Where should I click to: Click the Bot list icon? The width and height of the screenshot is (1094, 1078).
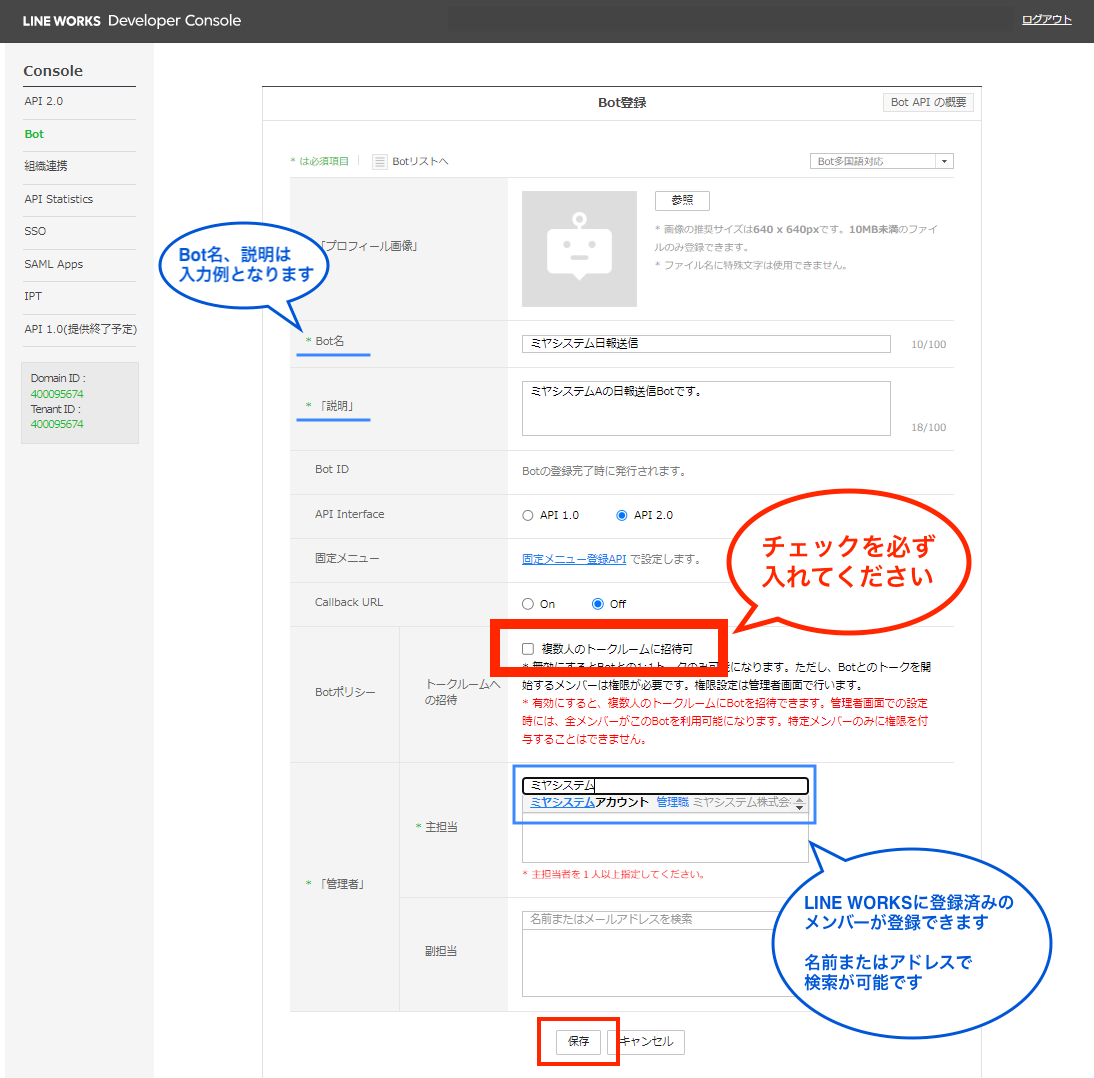380,162
